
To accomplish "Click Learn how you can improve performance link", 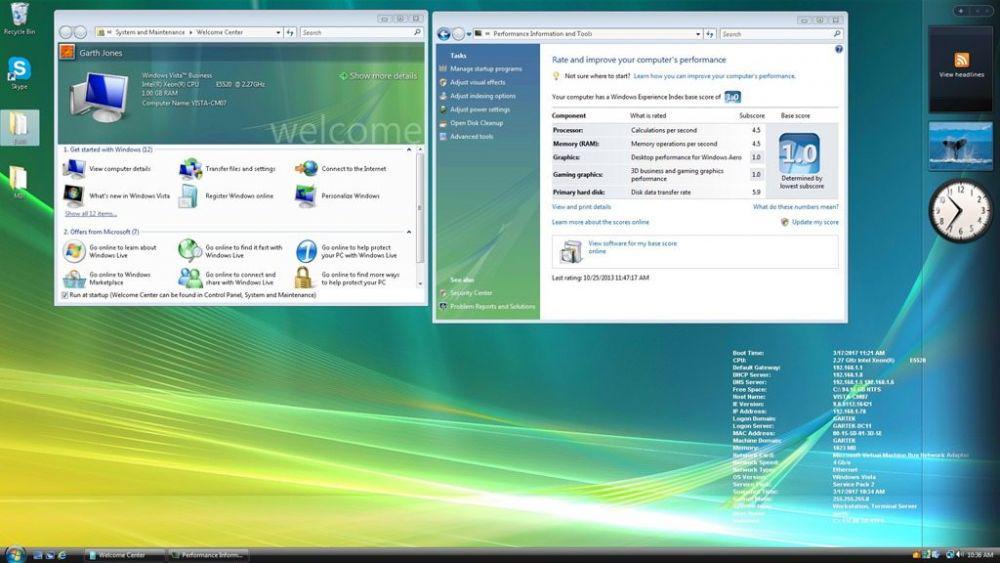I will 714,76.
